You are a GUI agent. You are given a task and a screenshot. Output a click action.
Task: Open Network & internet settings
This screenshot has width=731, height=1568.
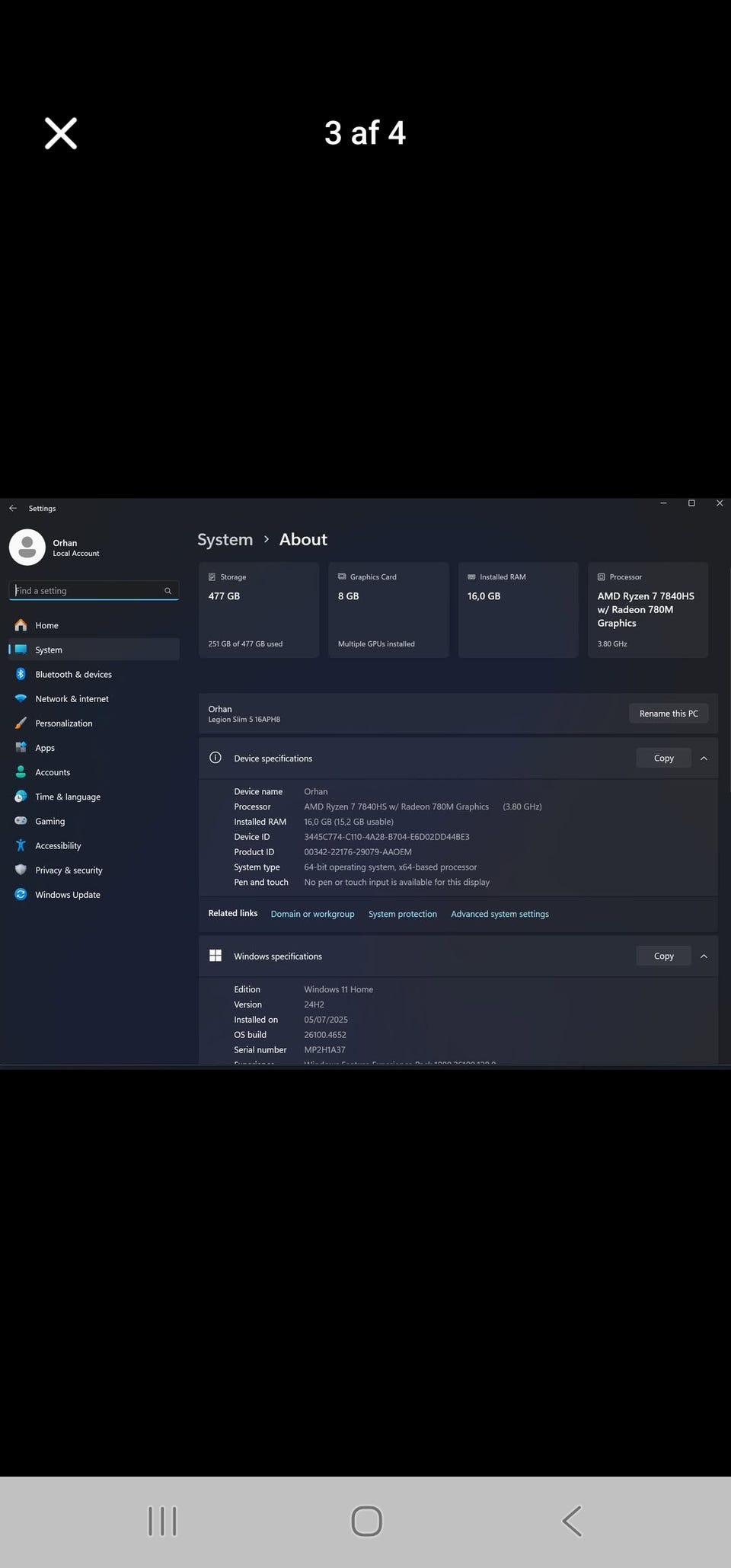click(x=72, y=698)
